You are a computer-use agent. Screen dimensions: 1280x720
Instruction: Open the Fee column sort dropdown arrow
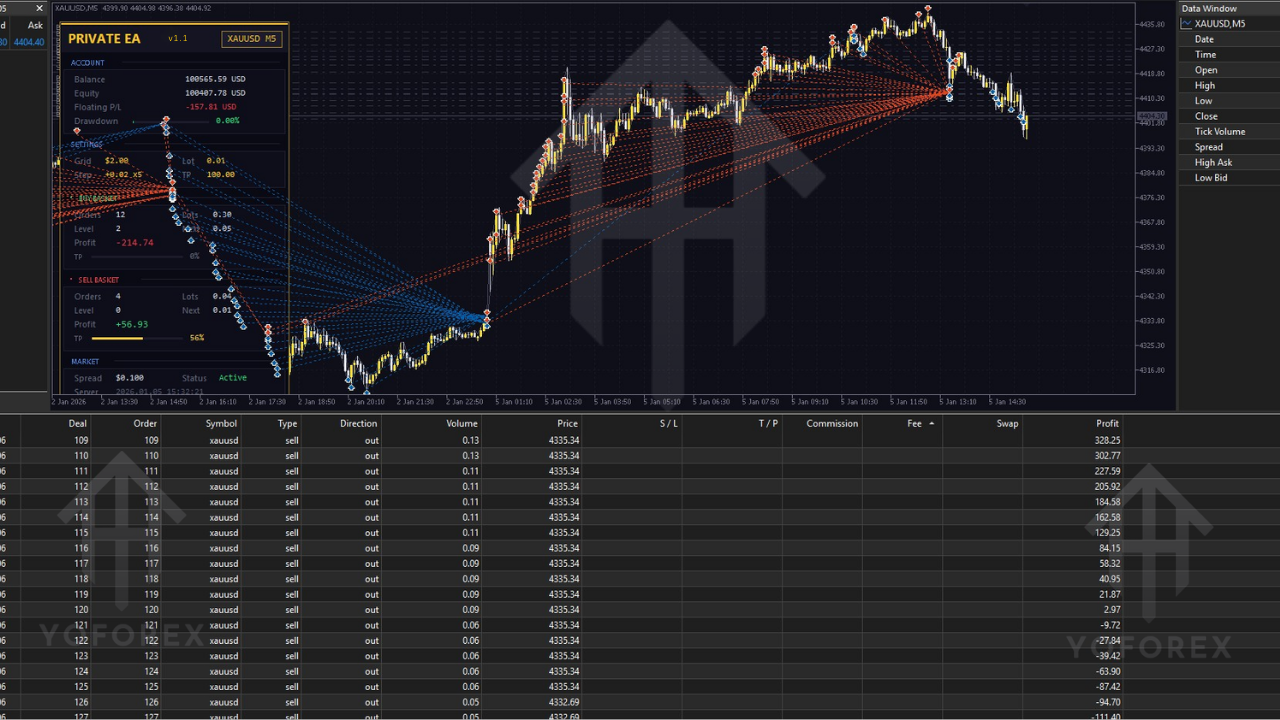click(x=930, y=423)
